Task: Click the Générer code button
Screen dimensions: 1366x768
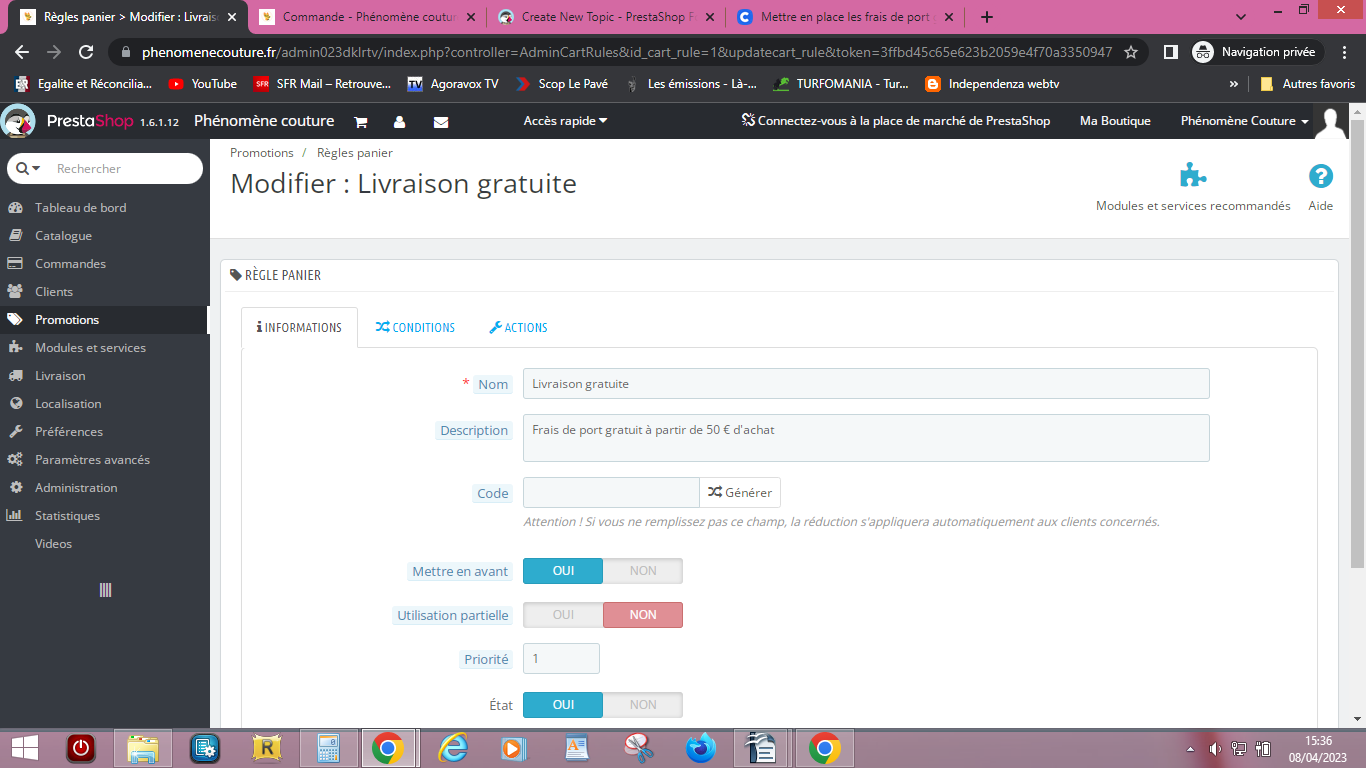Action: (x=740, y=493)
